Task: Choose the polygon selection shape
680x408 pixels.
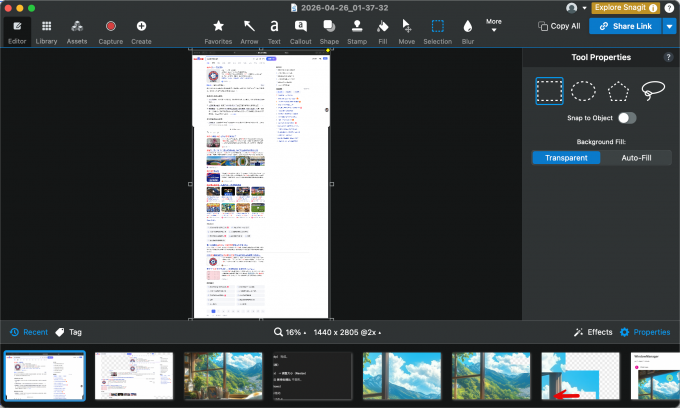Action: tap(618, 91)
